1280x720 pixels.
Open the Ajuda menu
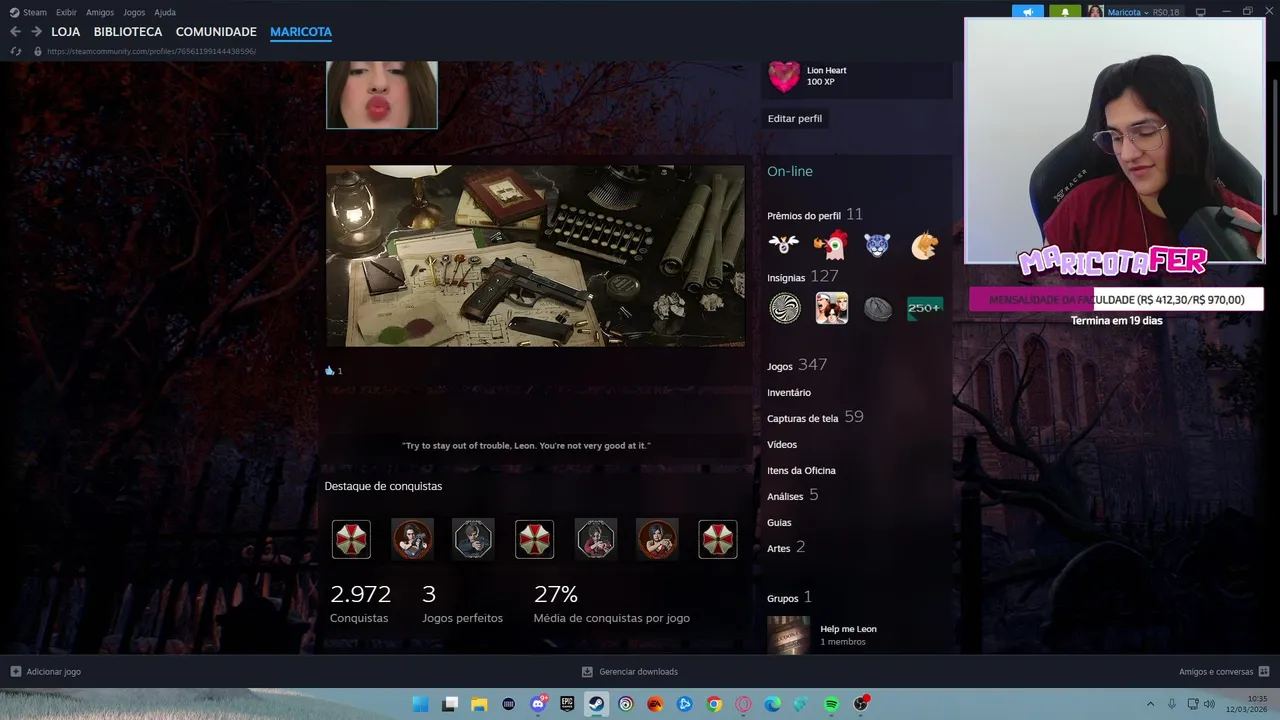165,12
